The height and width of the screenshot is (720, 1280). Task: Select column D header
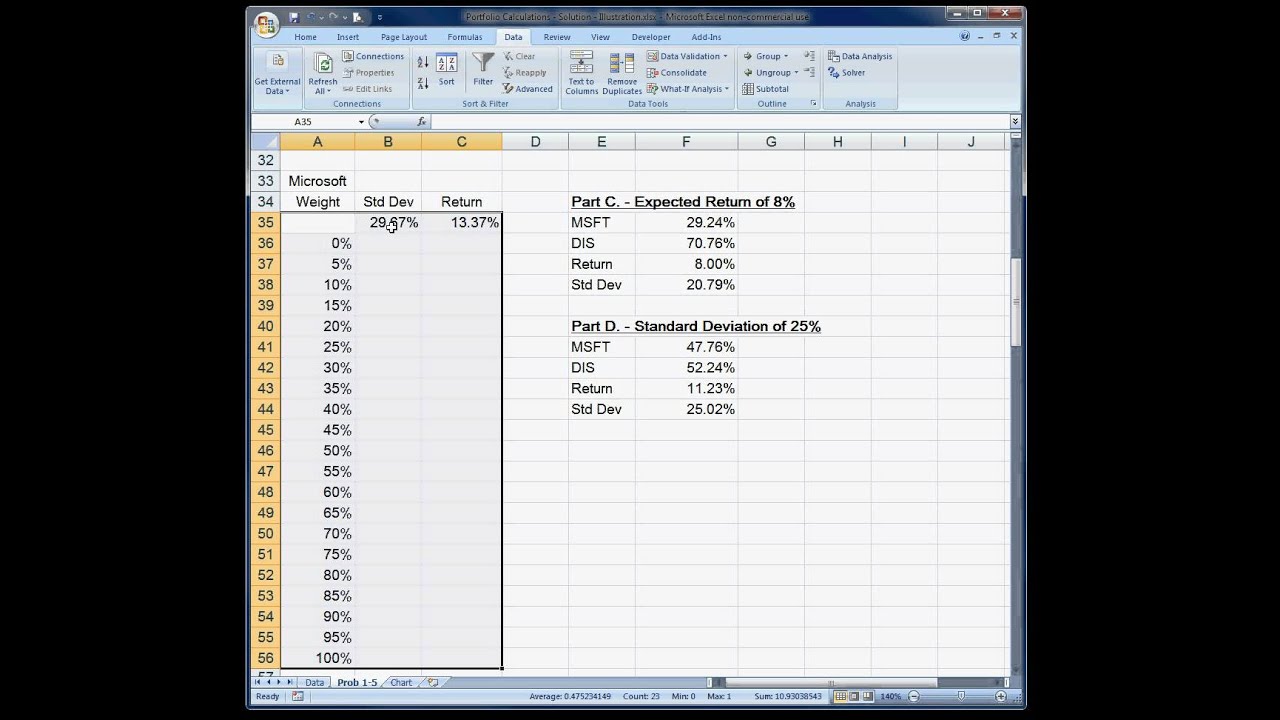pos(535,142)
